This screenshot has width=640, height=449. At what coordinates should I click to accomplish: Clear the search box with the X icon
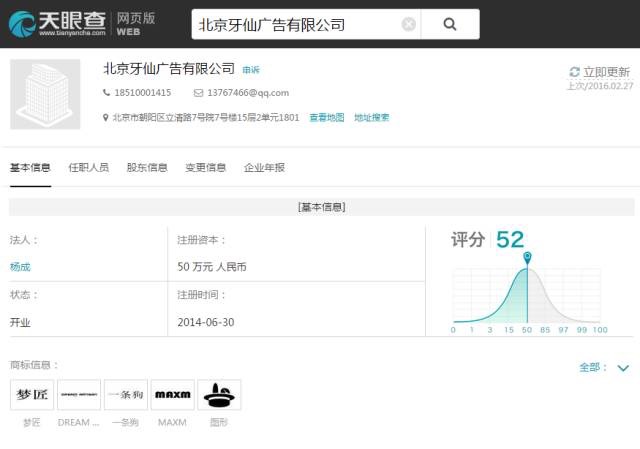click(408, 24)
